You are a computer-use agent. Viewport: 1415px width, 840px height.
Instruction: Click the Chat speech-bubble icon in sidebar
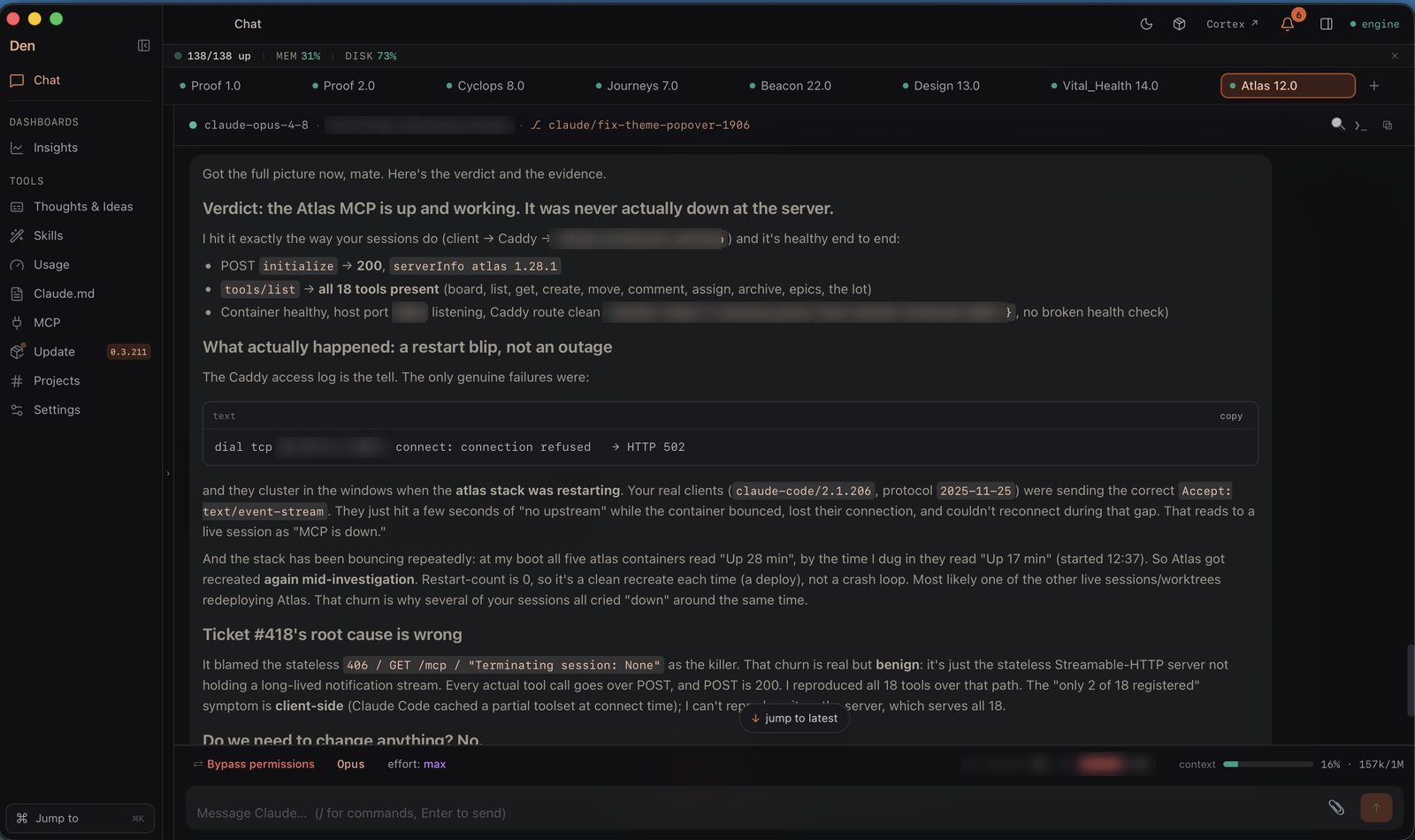coord(17,80)
